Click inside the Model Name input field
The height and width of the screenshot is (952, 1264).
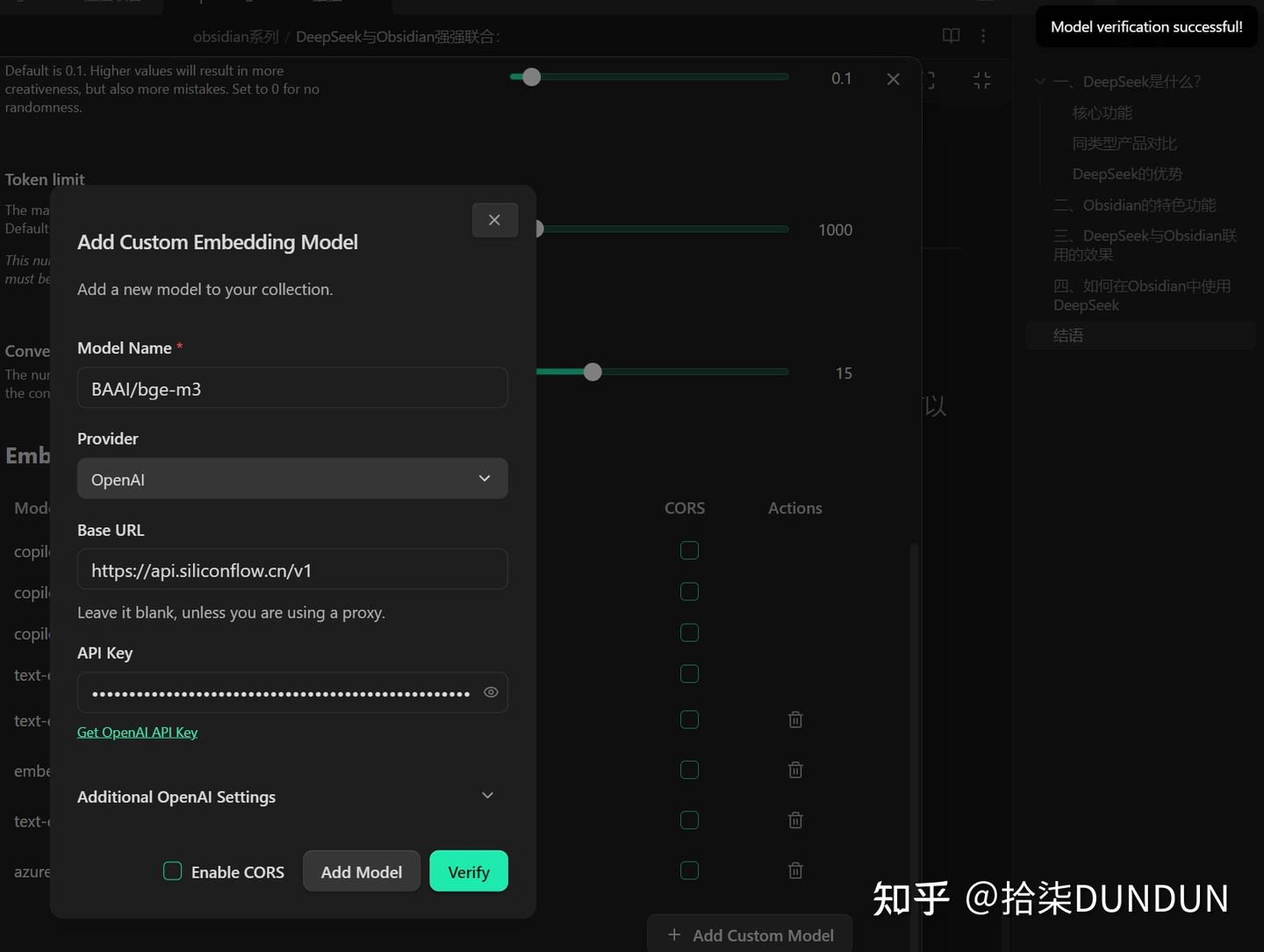tap(292, 388)
